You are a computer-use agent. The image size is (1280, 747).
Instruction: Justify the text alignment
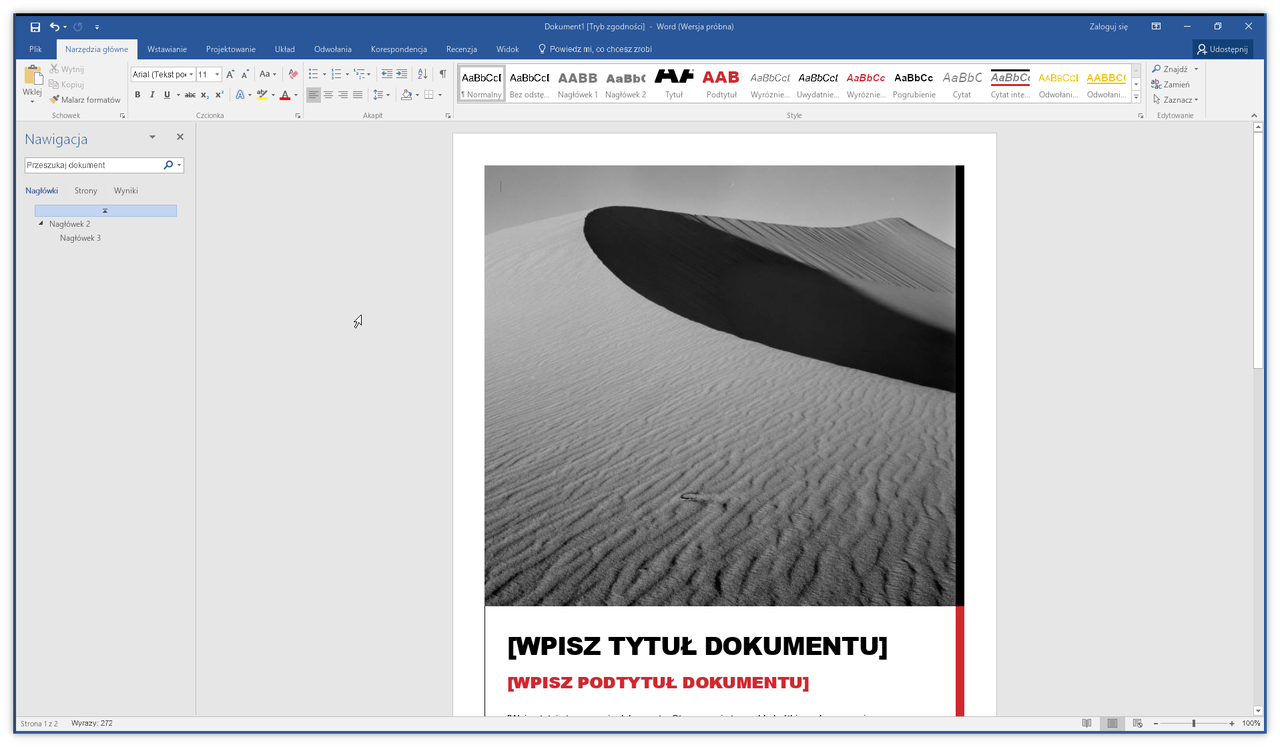point(357,95)
